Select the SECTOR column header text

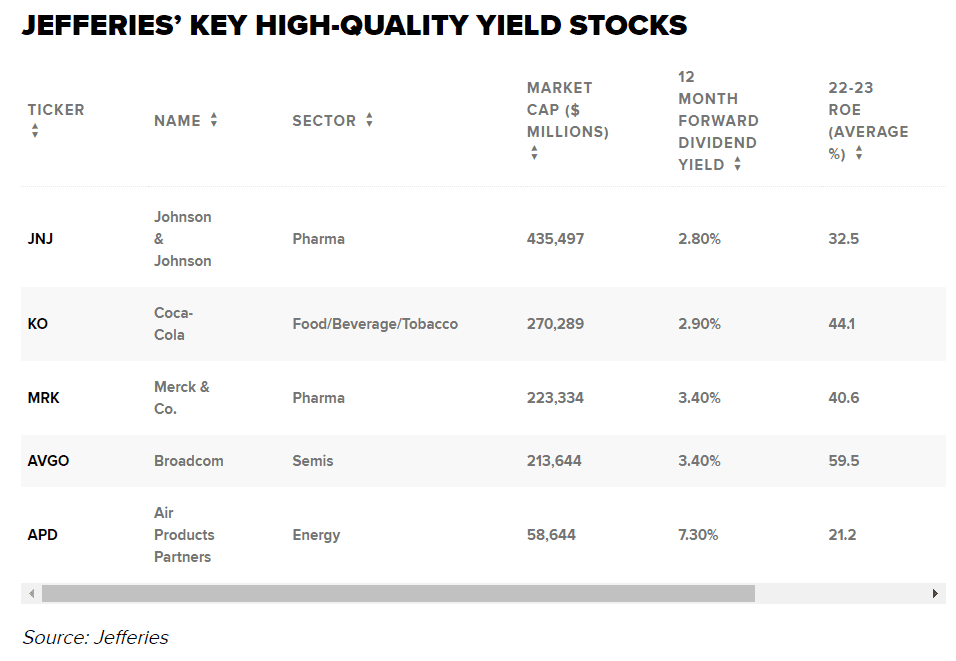click(x=324, y=121)
